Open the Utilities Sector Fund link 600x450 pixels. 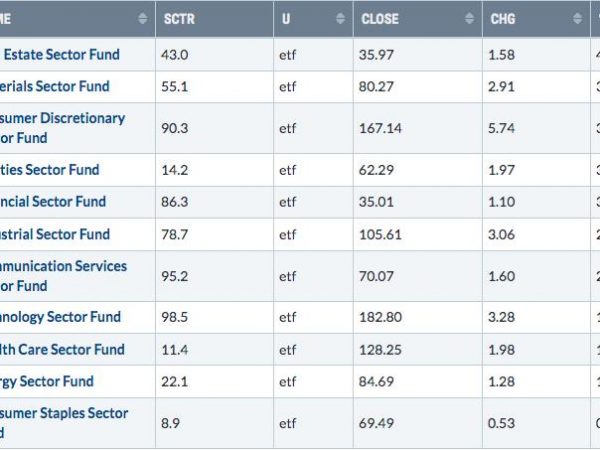[50, 170]
